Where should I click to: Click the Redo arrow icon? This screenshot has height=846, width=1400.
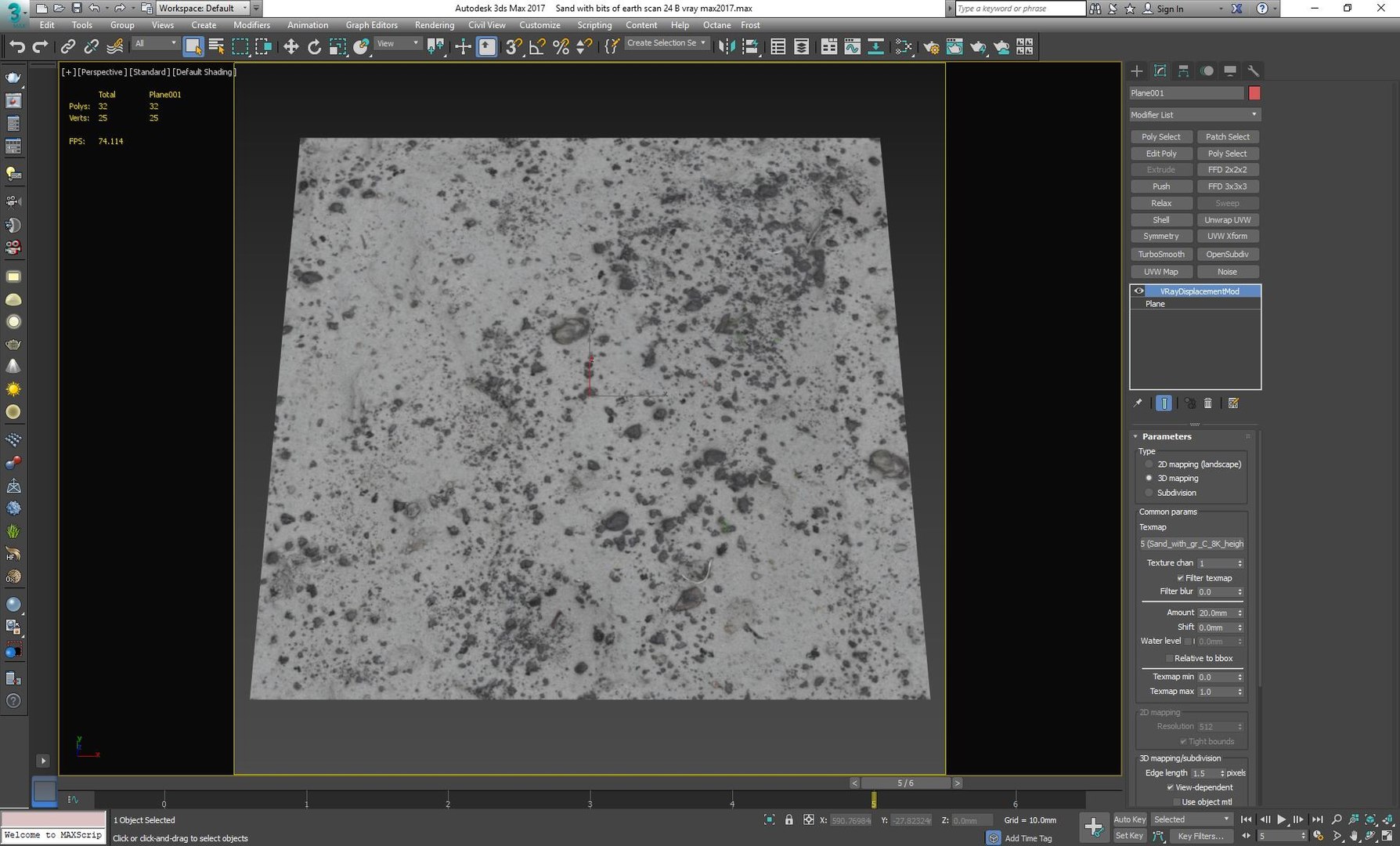coord(40,47)
